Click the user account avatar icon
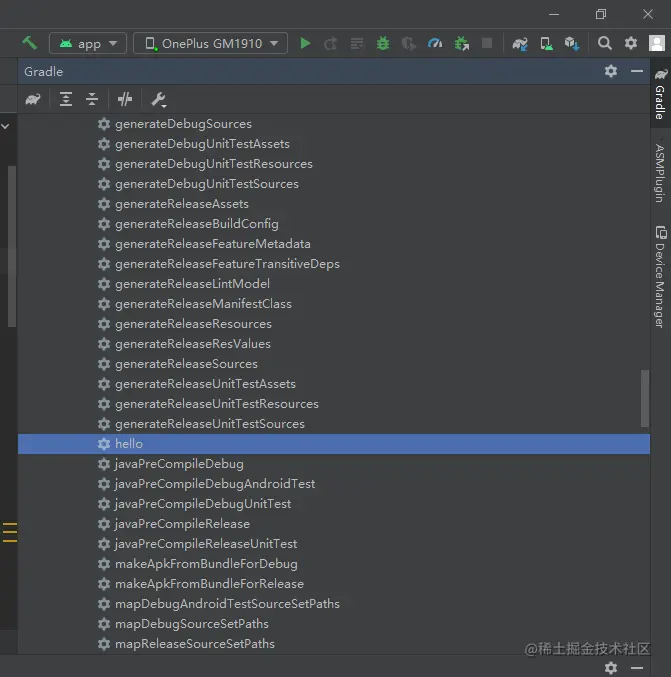Screen dimensions: 671x677 pos(657,43)
